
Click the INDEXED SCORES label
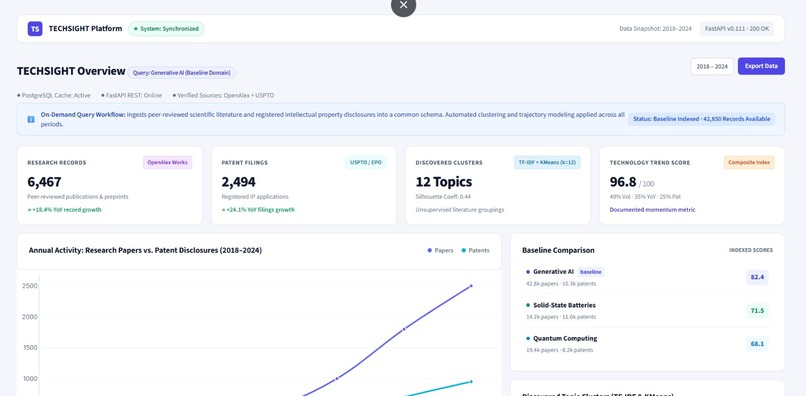(750, 250)
